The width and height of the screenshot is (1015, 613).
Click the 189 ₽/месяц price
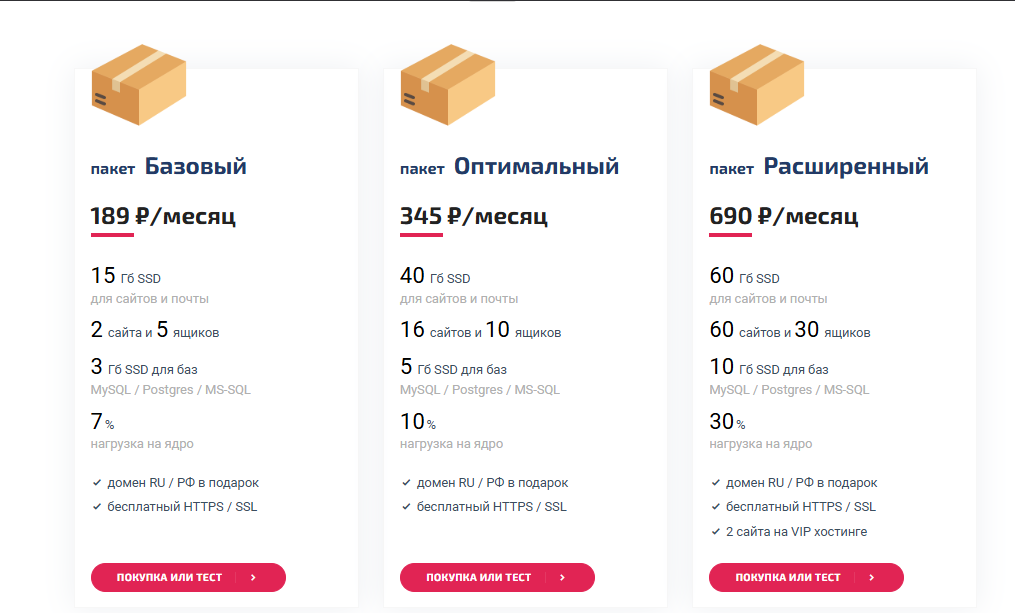coord(163,216)
